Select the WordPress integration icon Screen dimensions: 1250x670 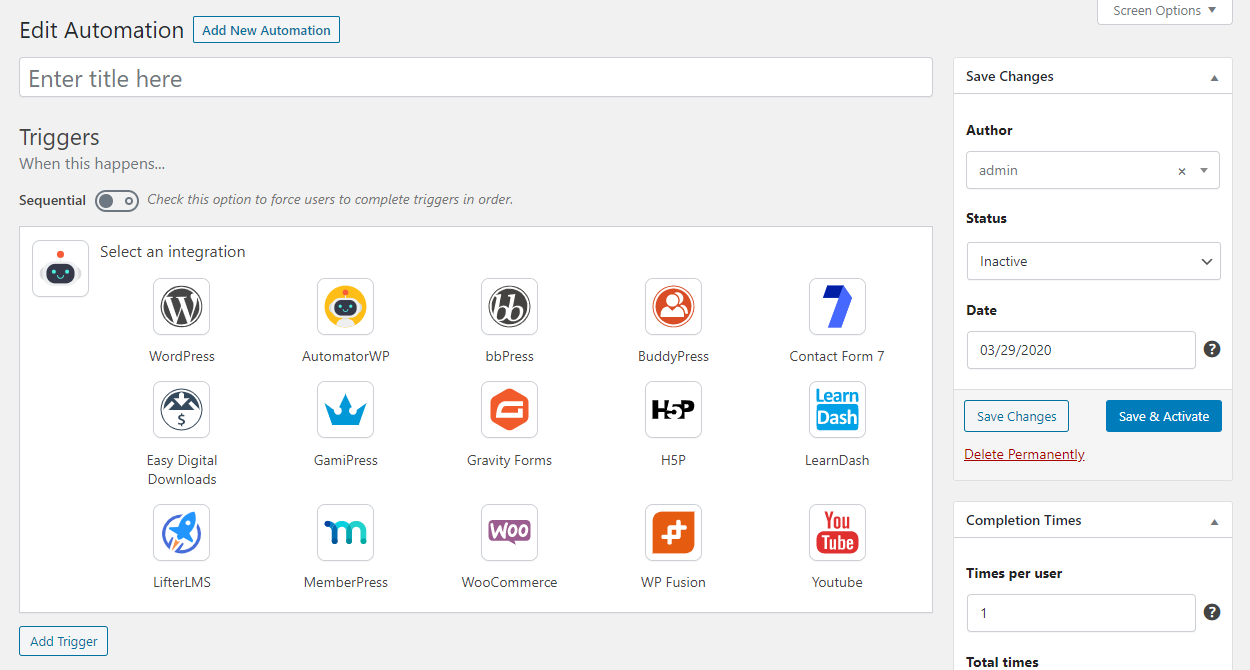click(182, 306)
